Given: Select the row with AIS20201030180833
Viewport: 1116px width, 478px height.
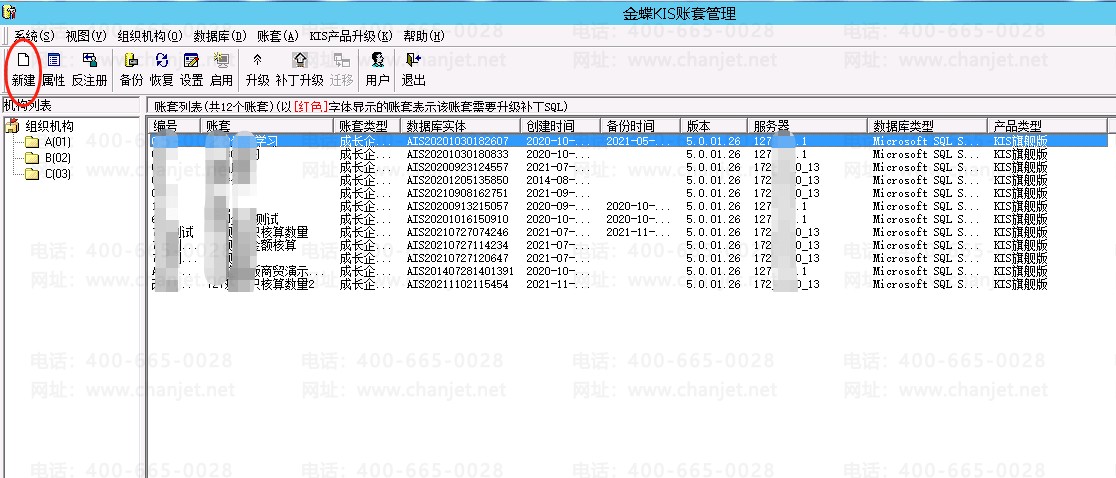Looking at the screenshot, I should (628, 154).
